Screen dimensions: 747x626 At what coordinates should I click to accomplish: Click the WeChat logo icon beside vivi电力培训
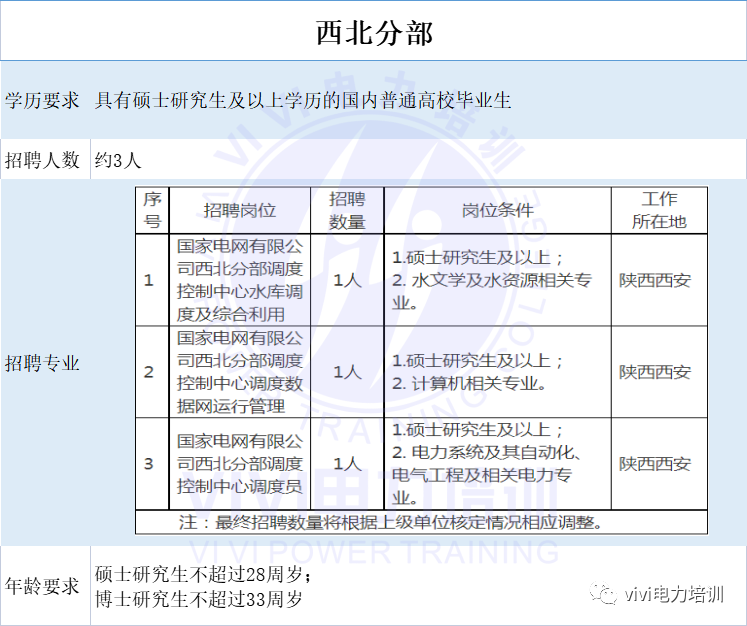click(603, 594)
